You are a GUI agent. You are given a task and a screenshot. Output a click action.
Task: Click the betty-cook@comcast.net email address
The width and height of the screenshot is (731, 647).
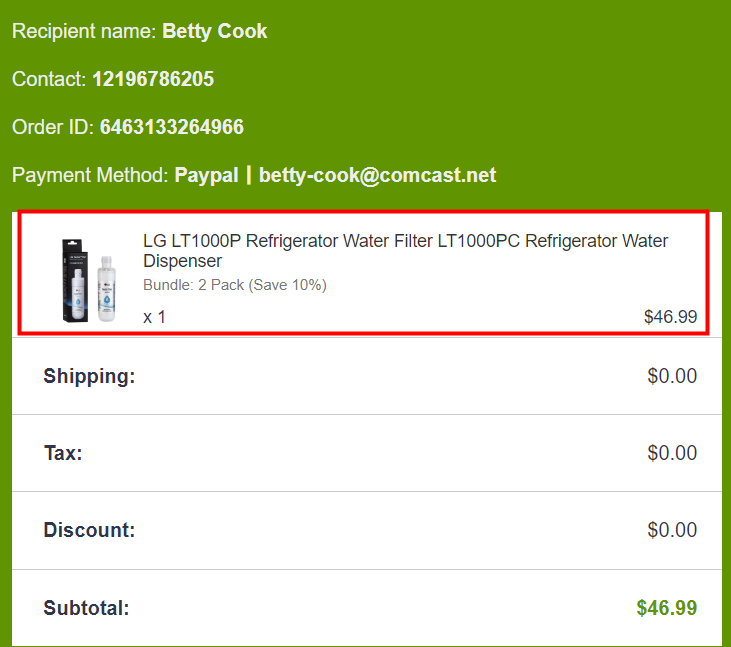tap(377, 175)
